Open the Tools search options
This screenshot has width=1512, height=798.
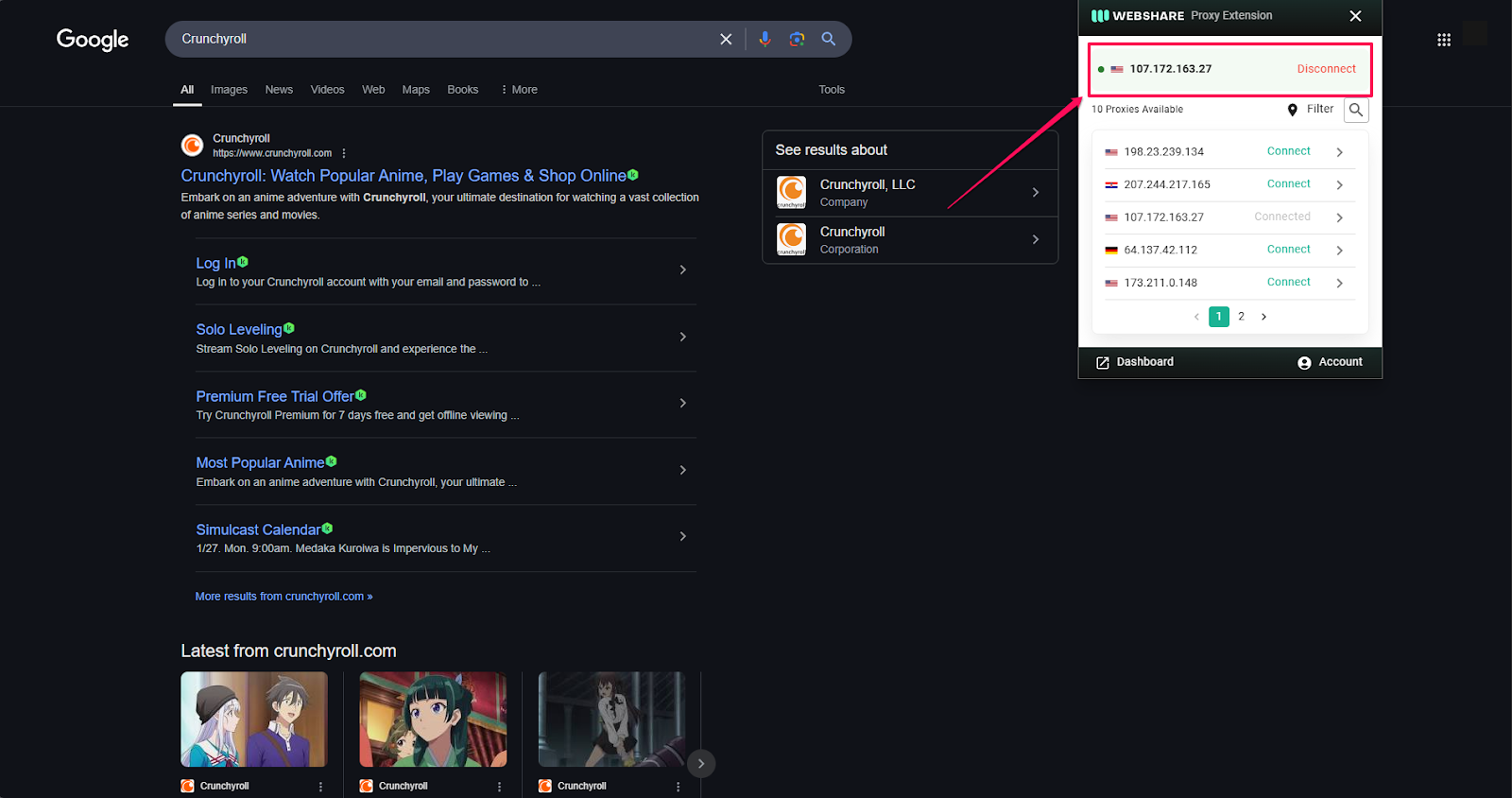[832, 90]
